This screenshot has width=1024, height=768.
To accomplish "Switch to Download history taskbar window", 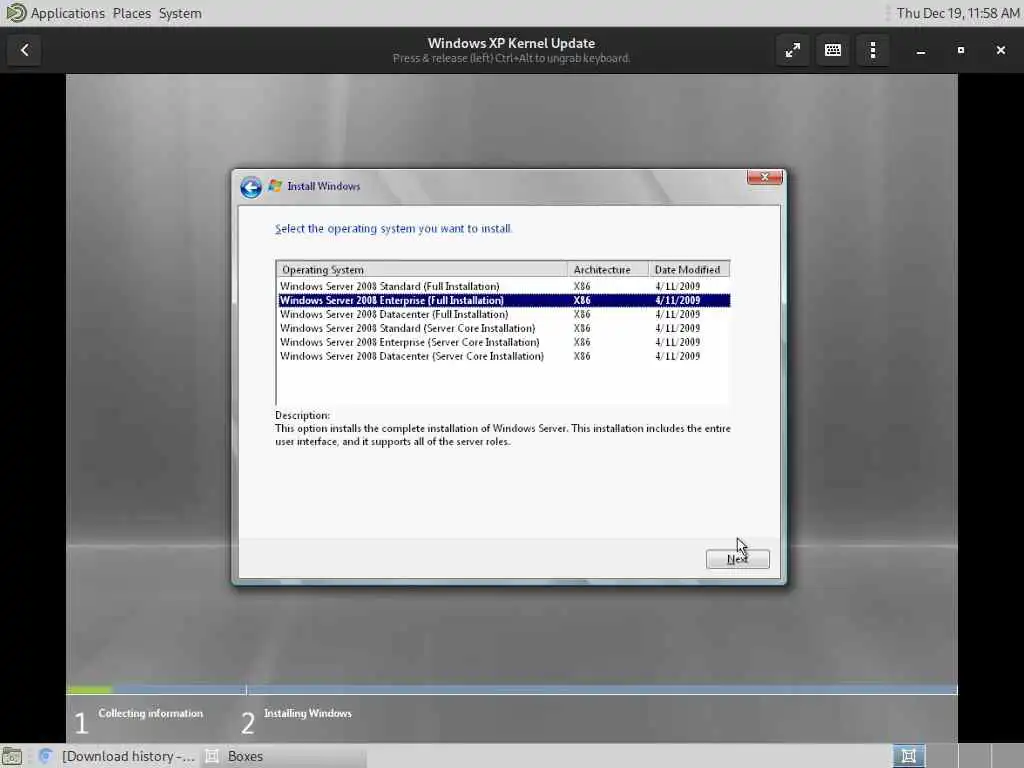I will pyautogui.click(x=118, y=756).
